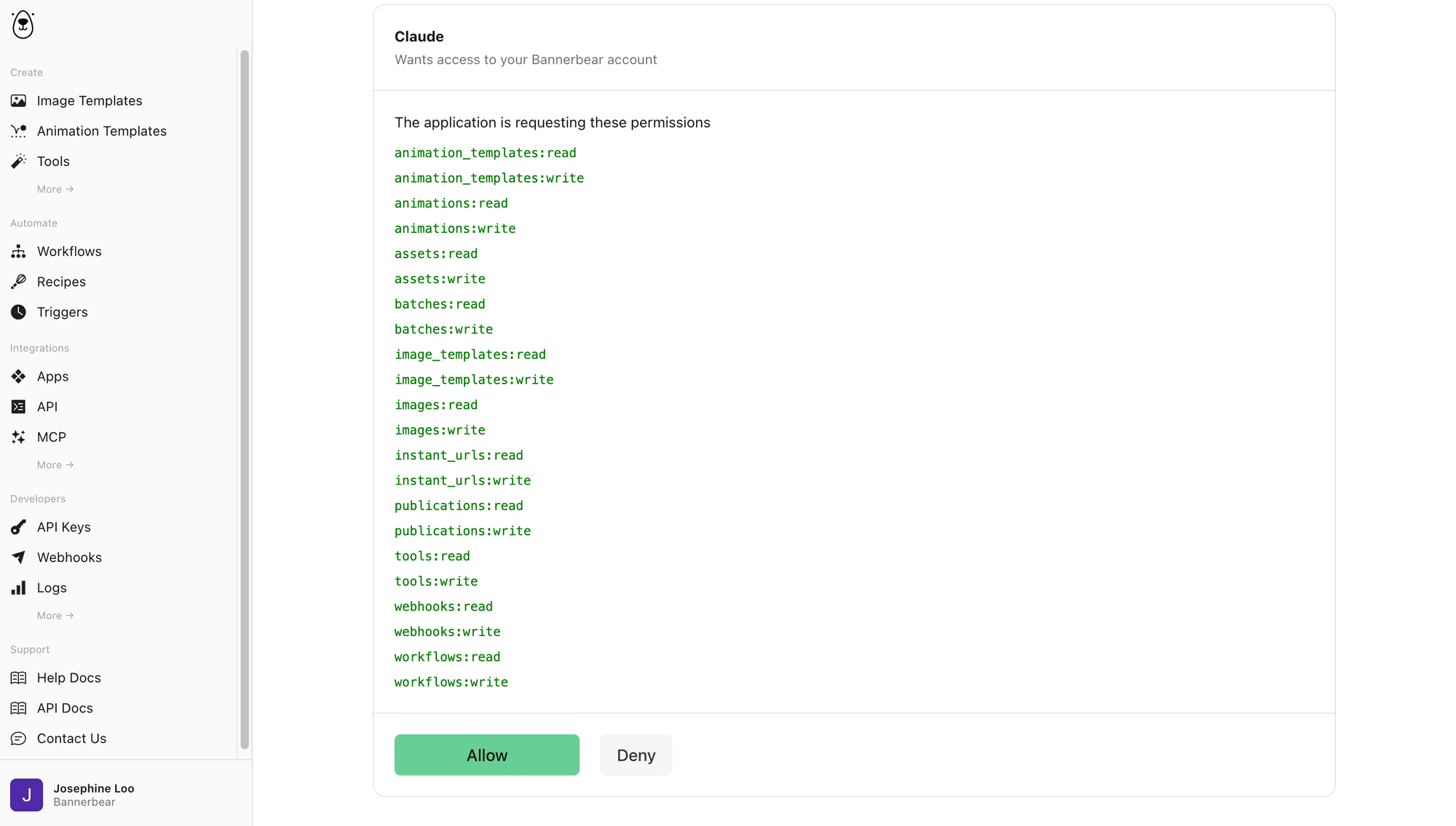This screenshot has height=826, width=1456.
Task: Deny the permission request
Action: coord(636,755)
